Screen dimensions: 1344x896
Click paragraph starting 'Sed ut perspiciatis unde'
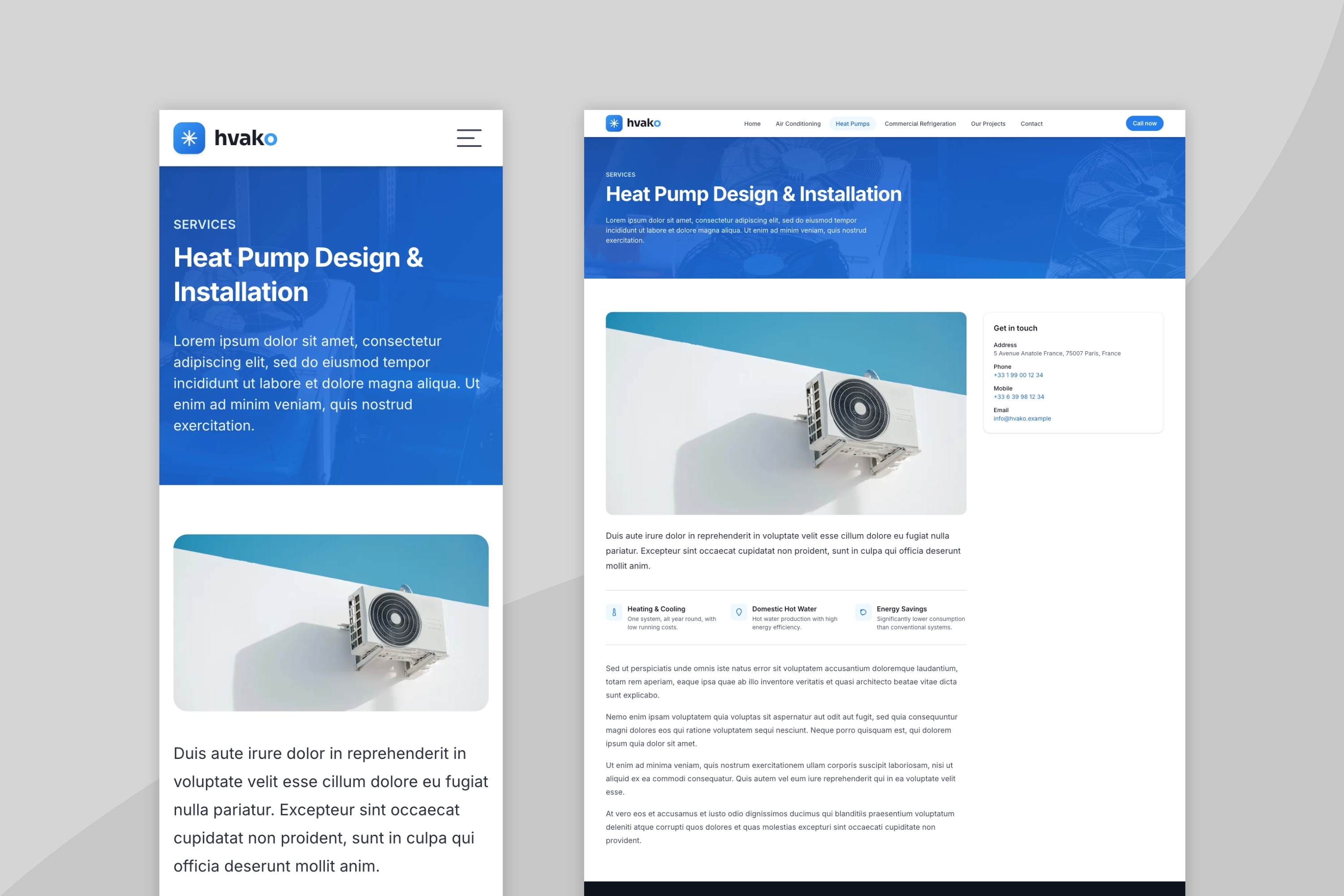782,682
